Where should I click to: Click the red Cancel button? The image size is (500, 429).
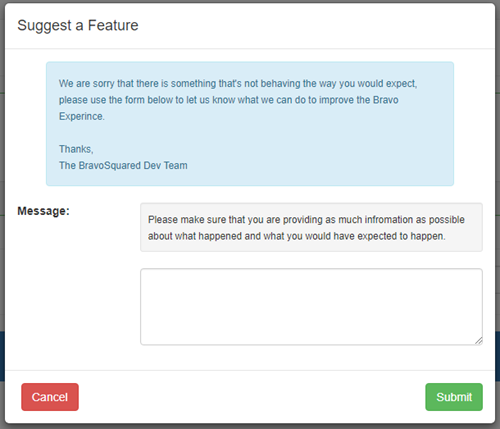coord(50,397)
